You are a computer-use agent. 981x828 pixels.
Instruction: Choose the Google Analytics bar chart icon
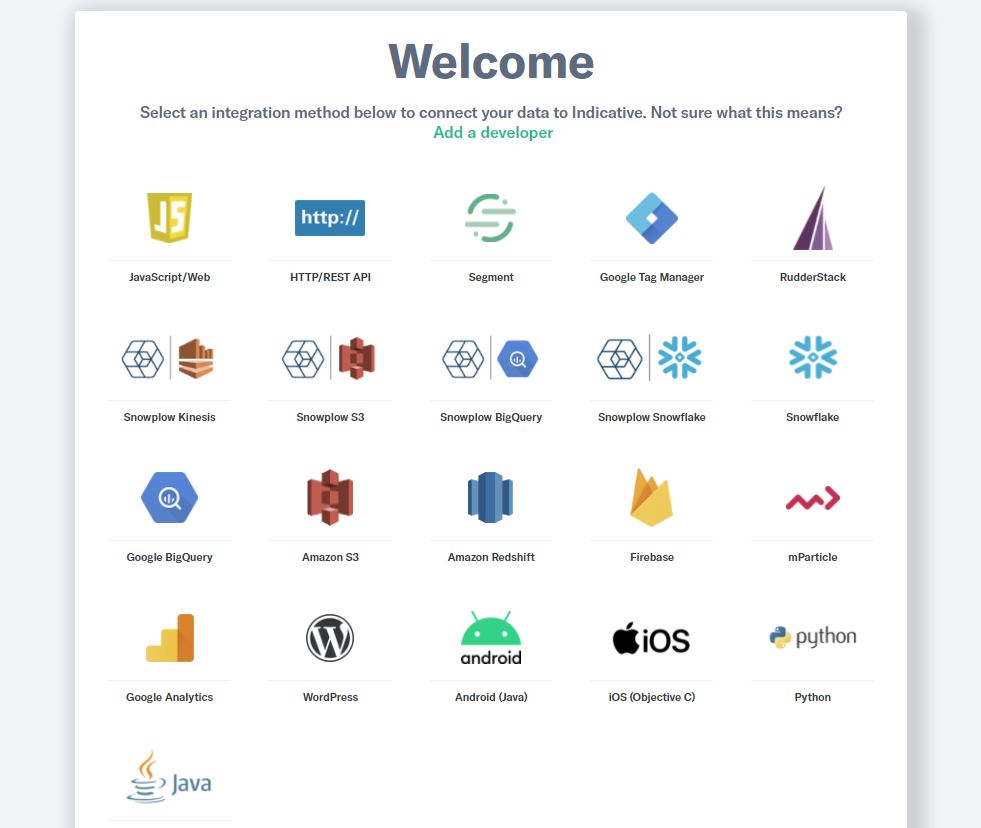pos(170,638)
